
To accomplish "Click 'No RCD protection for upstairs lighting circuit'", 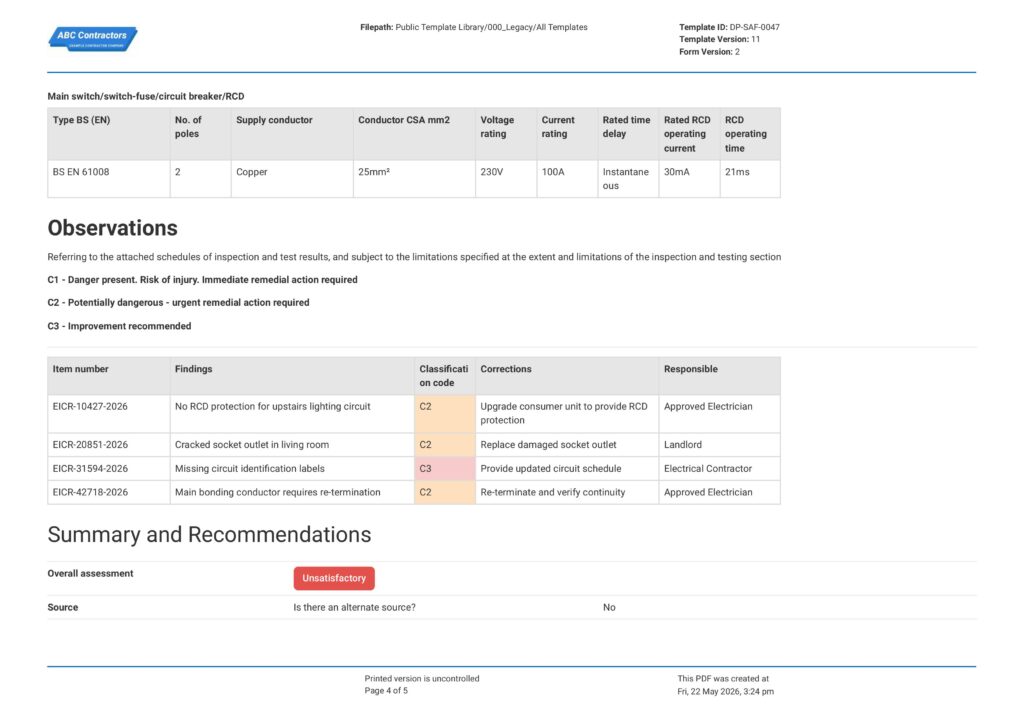I will coord(272,406).
